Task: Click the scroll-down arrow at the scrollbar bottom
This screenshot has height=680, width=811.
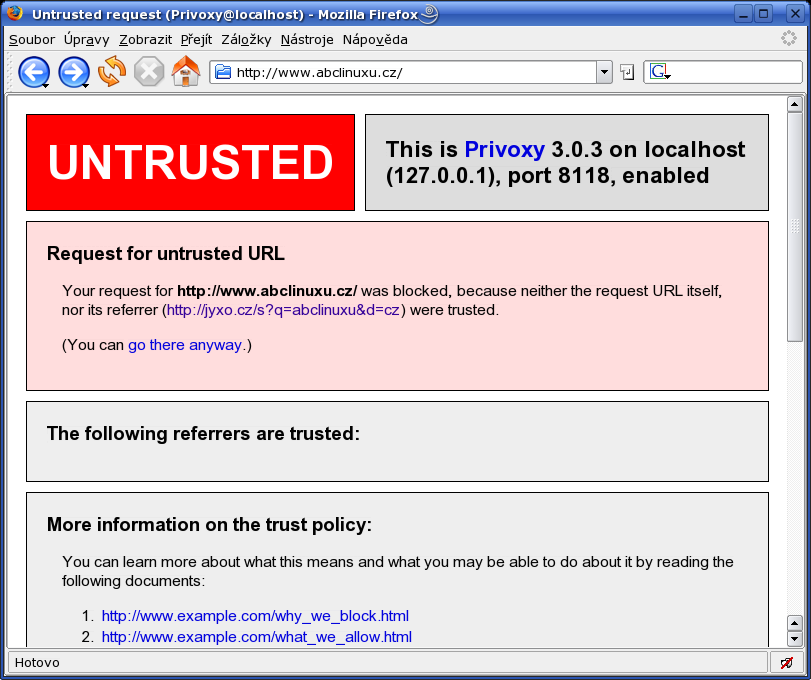Action: pyautogui.click(x=794, y=639)
